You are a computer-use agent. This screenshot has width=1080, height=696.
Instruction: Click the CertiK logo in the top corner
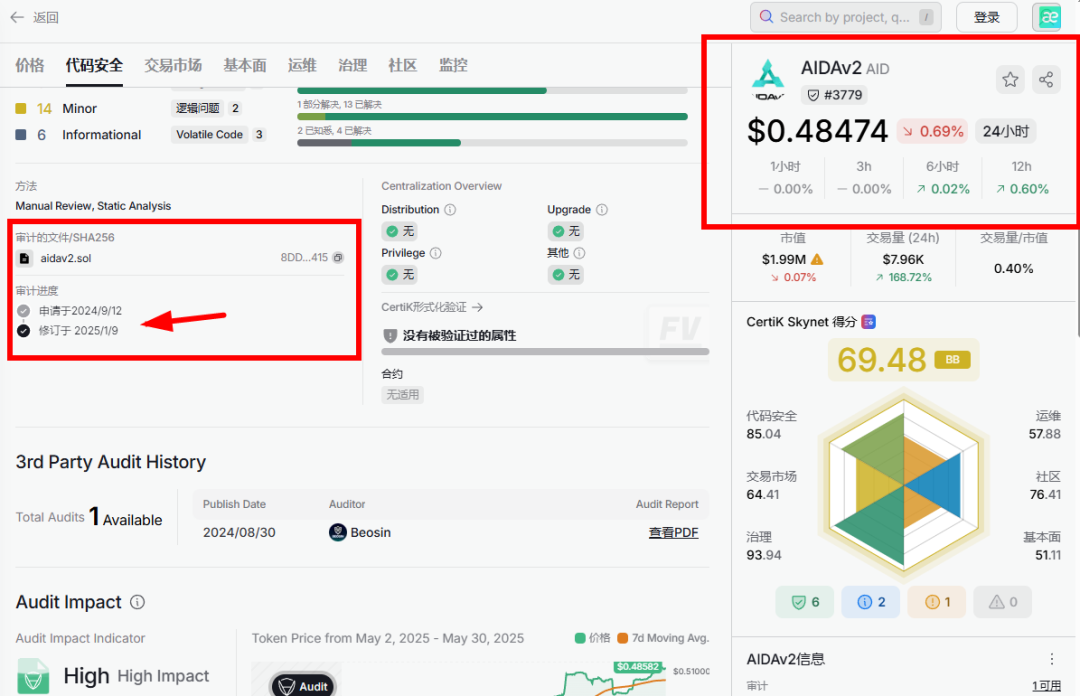point(1048,17)
